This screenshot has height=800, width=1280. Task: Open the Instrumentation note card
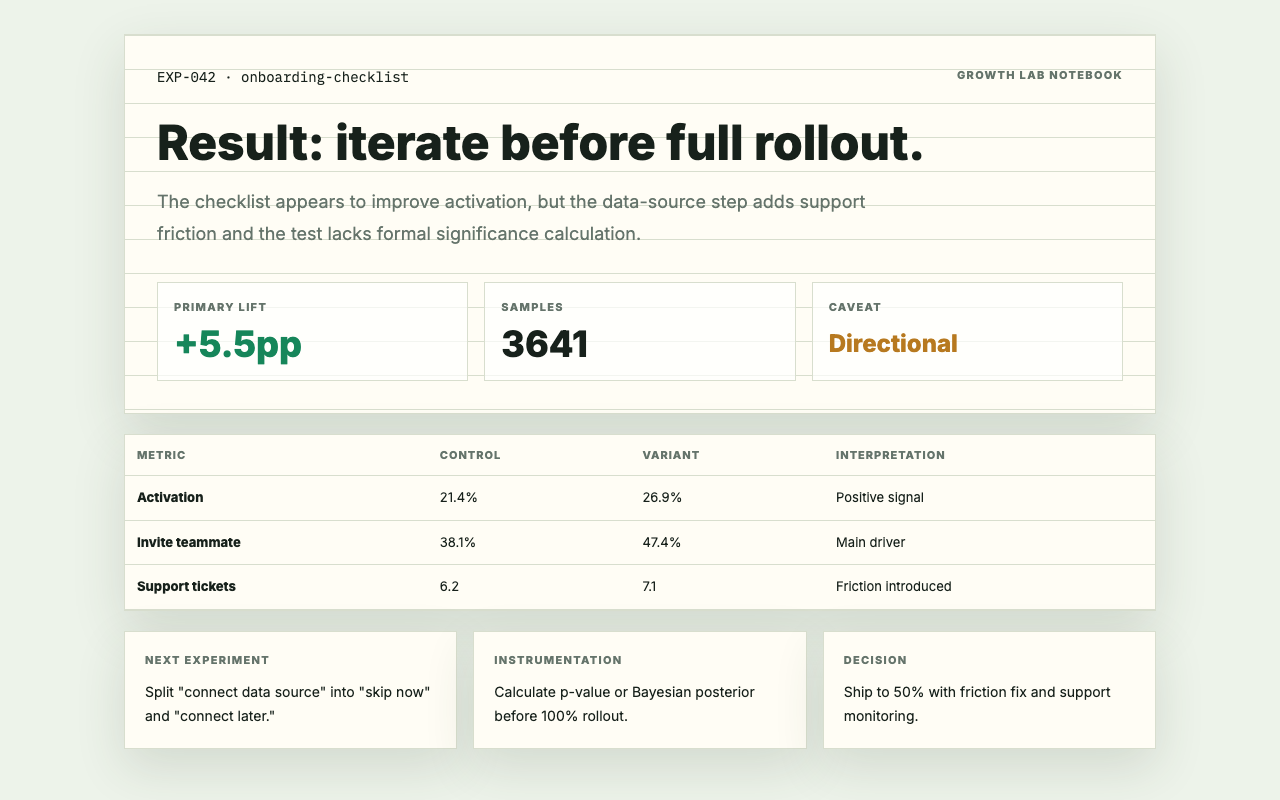640,690
